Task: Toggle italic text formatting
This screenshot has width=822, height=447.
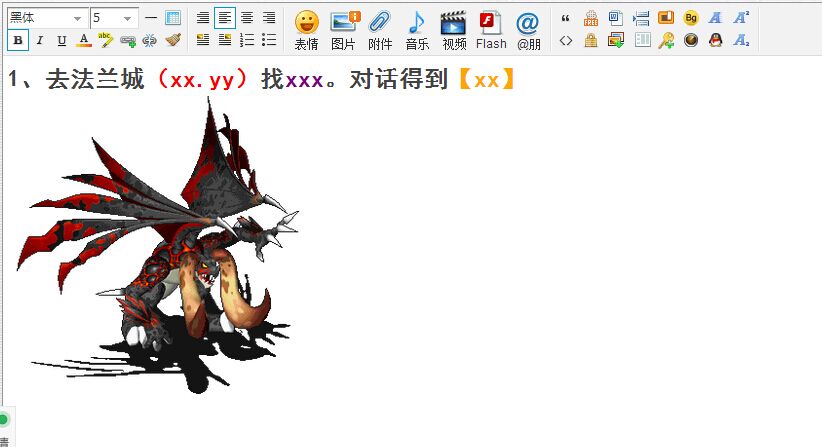Action: [40, 41]
